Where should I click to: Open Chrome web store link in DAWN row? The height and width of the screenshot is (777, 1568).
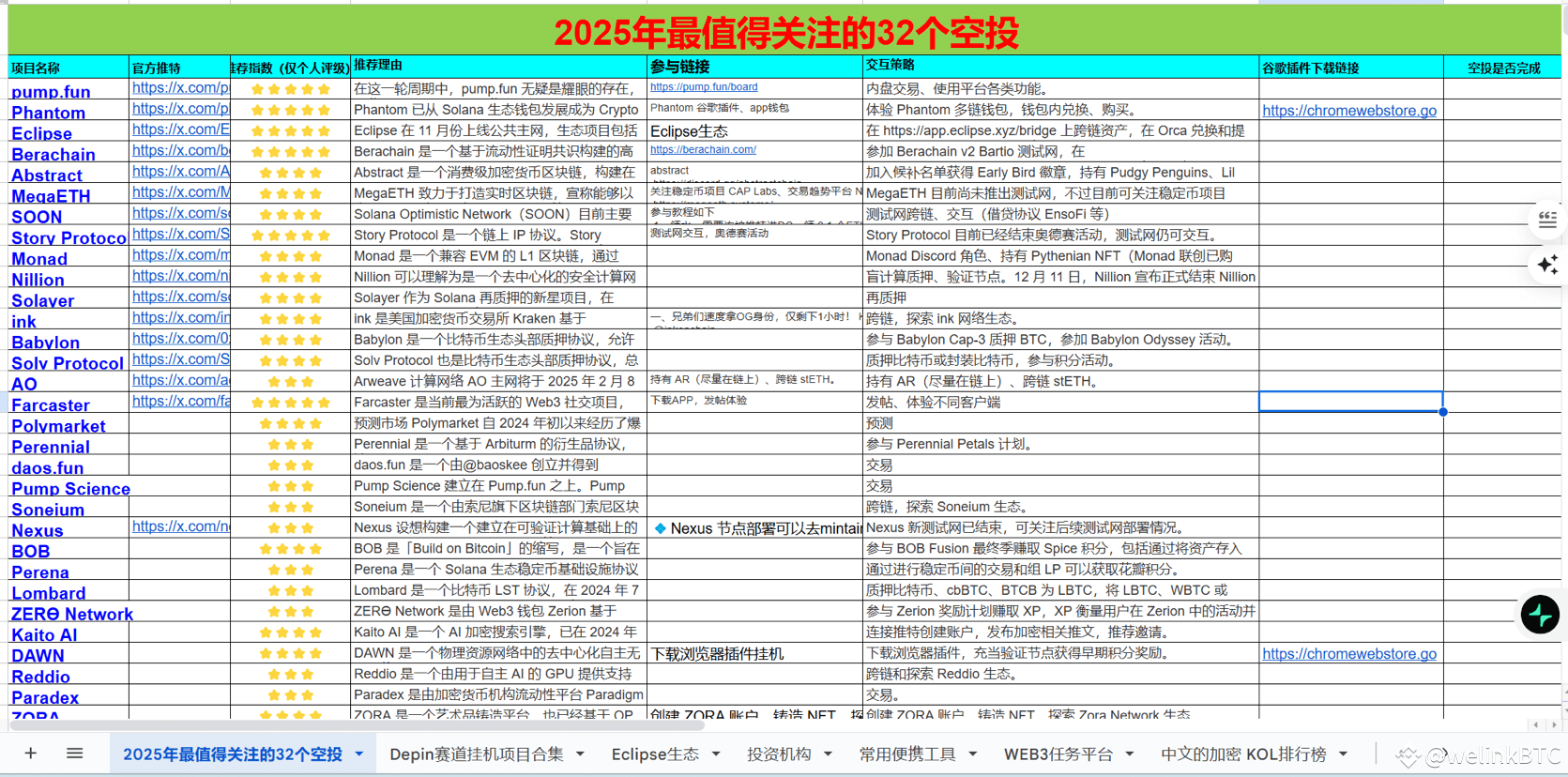tap(1349, 654)
